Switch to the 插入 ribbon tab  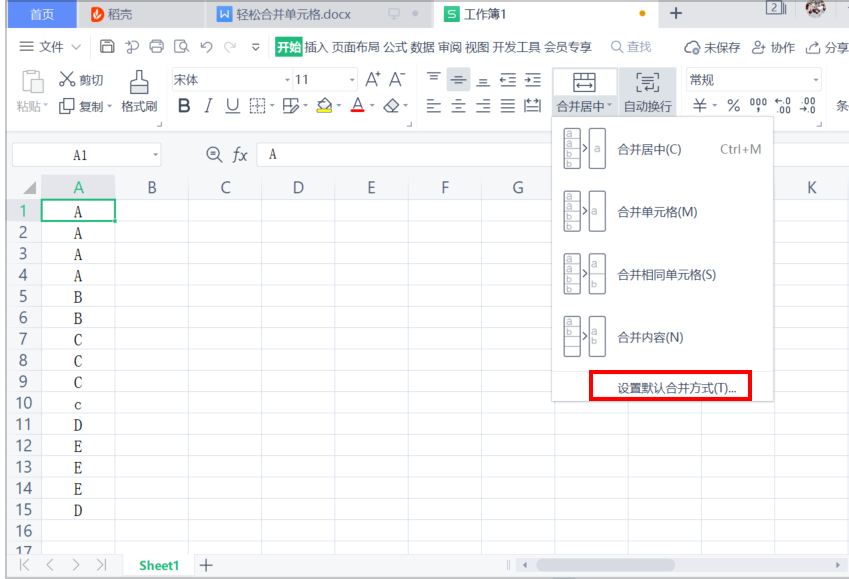316,47
